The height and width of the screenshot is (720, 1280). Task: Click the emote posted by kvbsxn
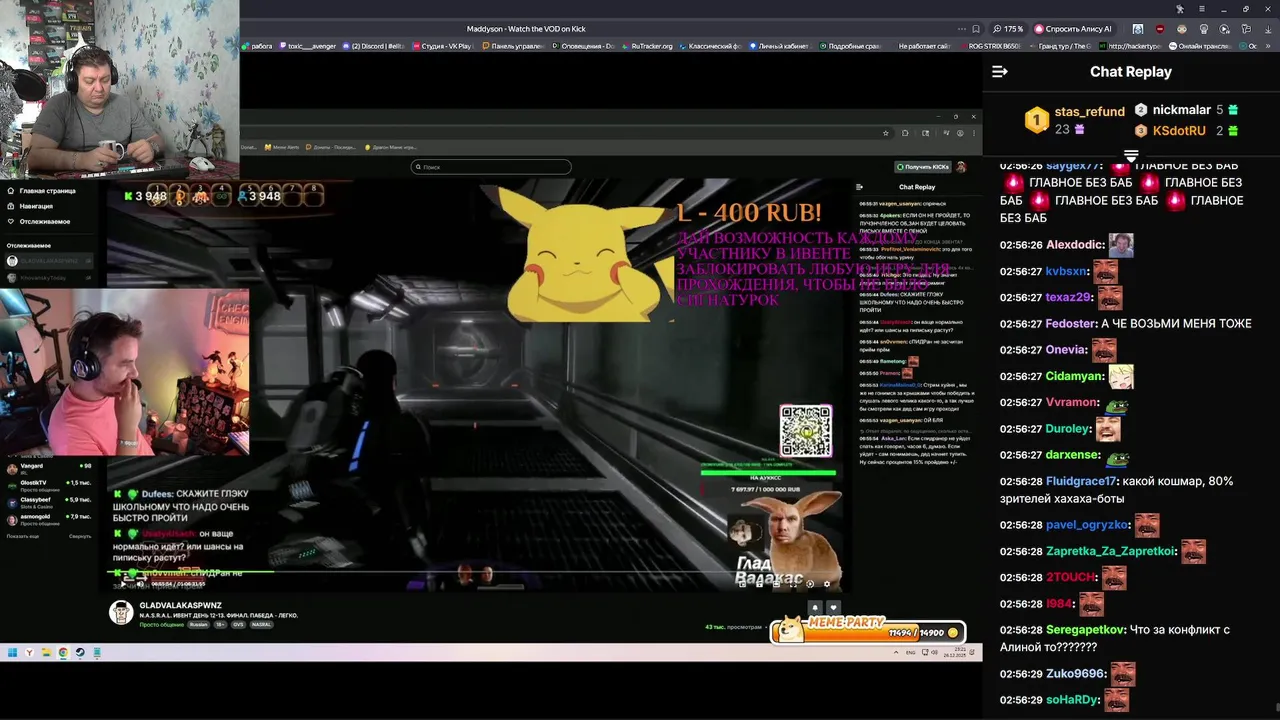[1105, 271]
